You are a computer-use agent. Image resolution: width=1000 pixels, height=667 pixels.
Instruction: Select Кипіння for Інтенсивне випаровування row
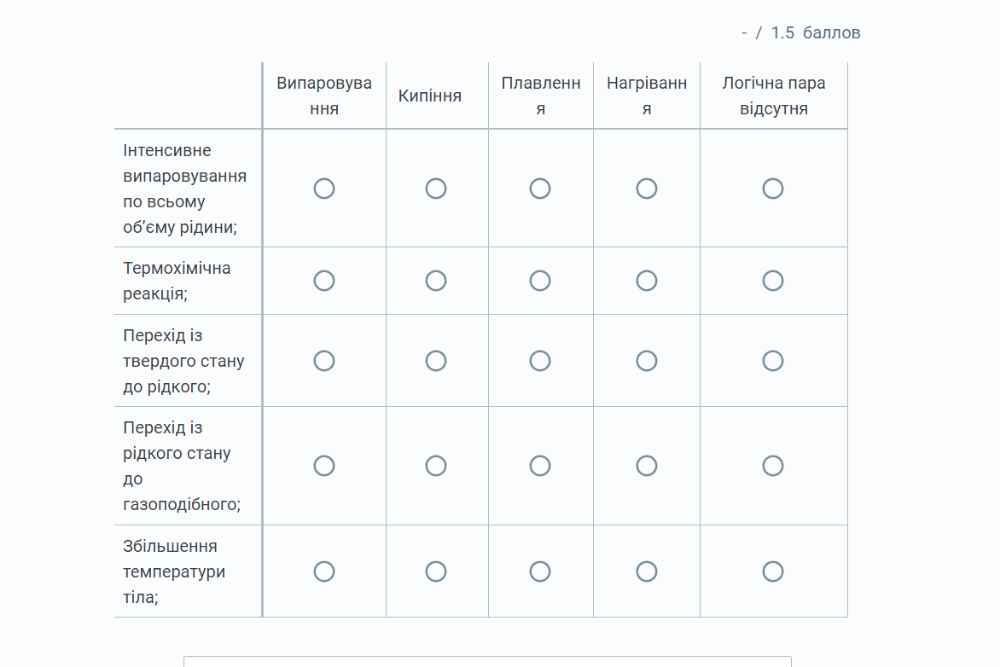(436, 189)
